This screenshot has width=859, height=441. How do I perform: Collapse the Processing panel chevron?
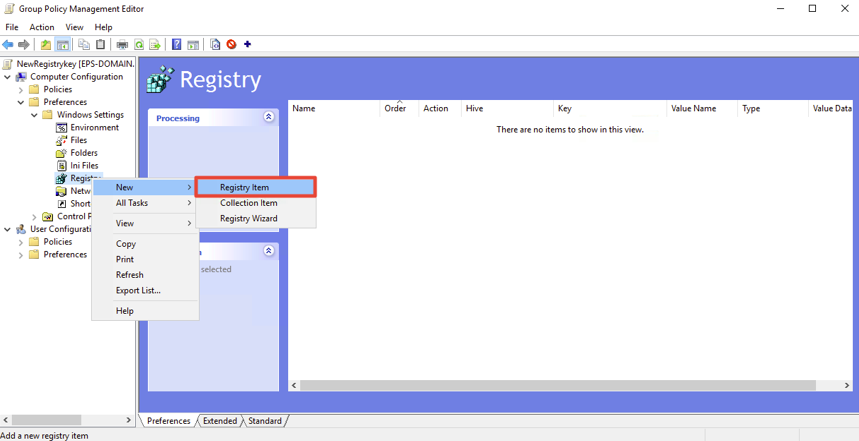pyautogui.click(x=268, y=117)
